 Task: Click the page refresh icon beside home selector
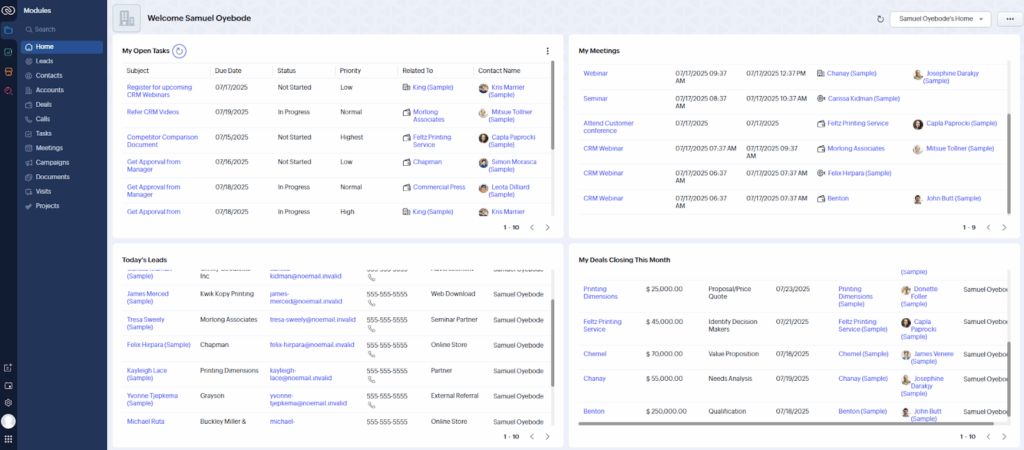point(880,19)
